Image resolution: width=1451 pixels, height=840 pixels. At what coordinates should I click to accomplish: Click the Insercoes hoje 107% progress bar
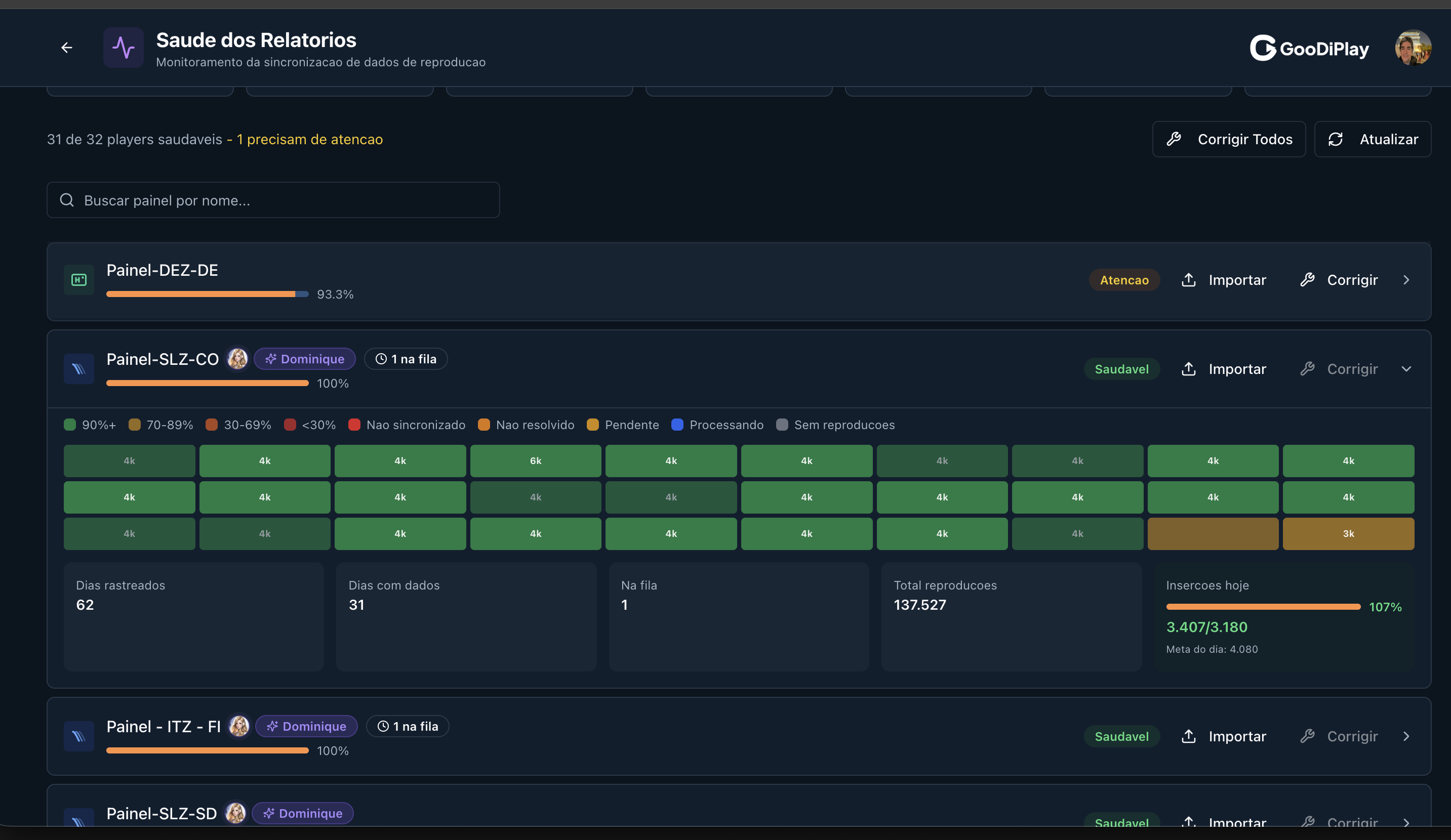click(1263, 607)
